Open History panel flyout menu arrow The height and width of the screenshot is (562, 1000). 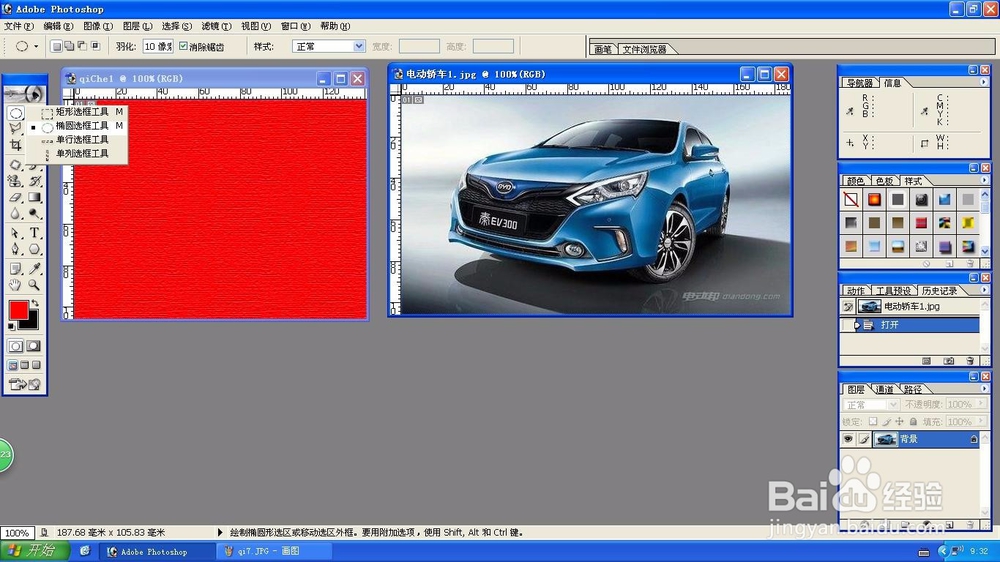coord(983,290)
